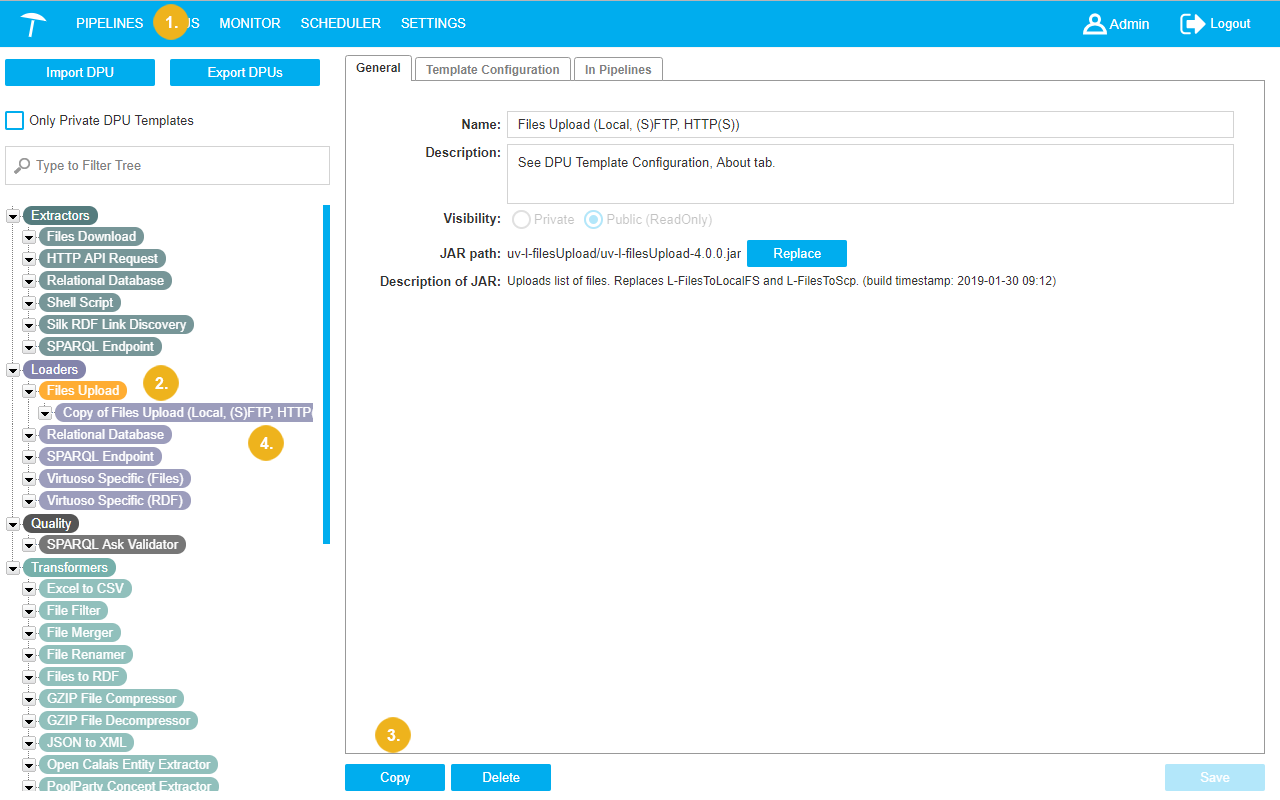The image size is (1280, 800).
Task: Switch to Template Configuration tab
Action: [492, 70]
